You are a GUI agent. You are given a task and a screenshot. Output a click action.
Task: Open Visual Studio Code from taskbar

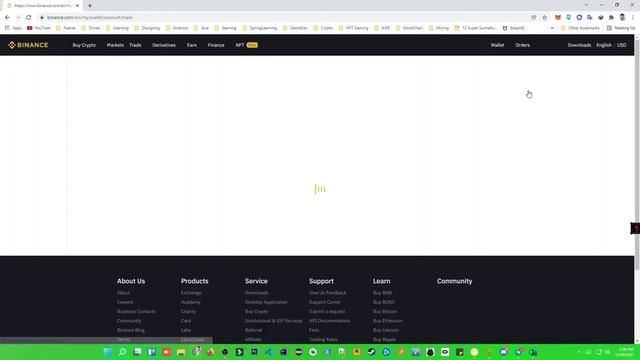(269, 352)
